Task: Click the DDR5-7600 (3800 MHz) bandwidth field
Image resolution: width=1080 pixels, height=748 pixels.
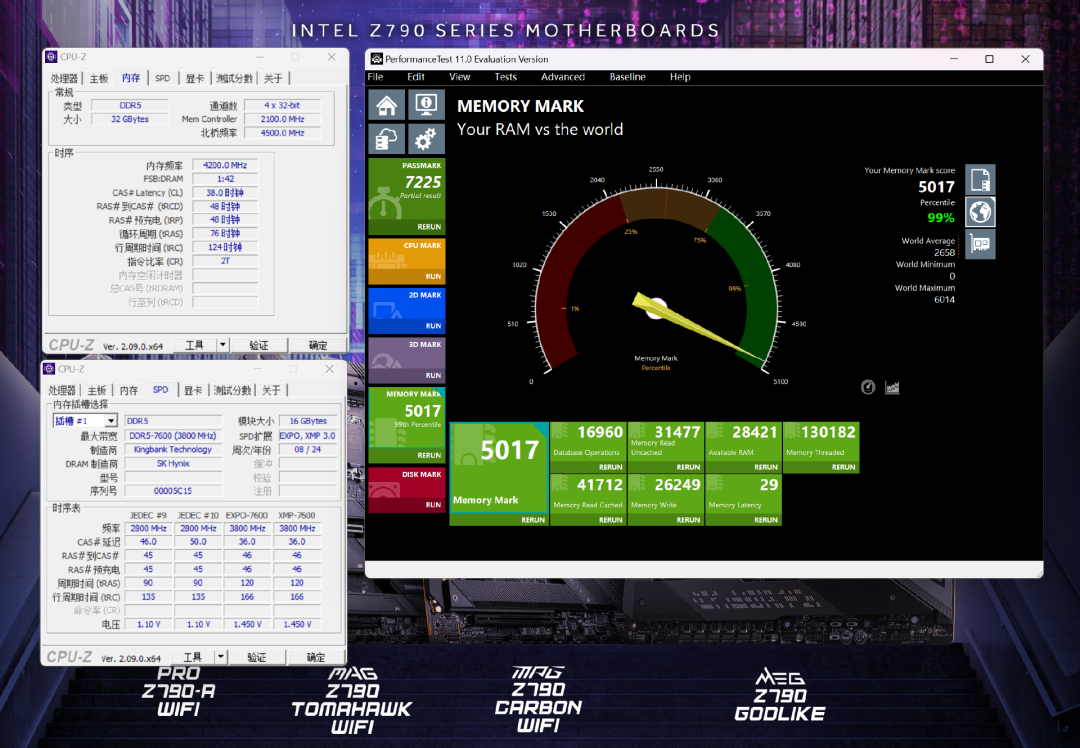Action: pos(173,435)
